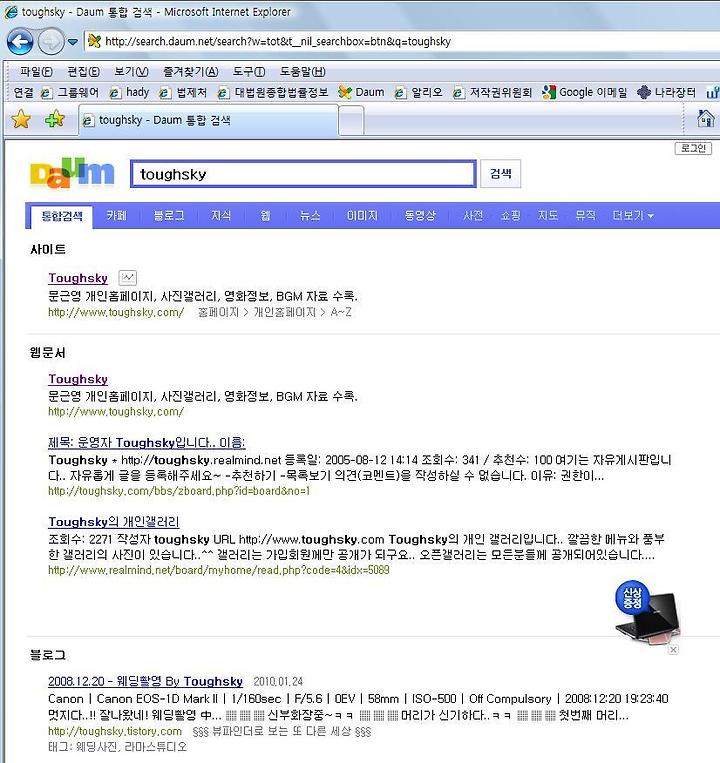The image size is (720, 763).
Task: Open the 나라장터 favorites link
Action: (666, 92)
